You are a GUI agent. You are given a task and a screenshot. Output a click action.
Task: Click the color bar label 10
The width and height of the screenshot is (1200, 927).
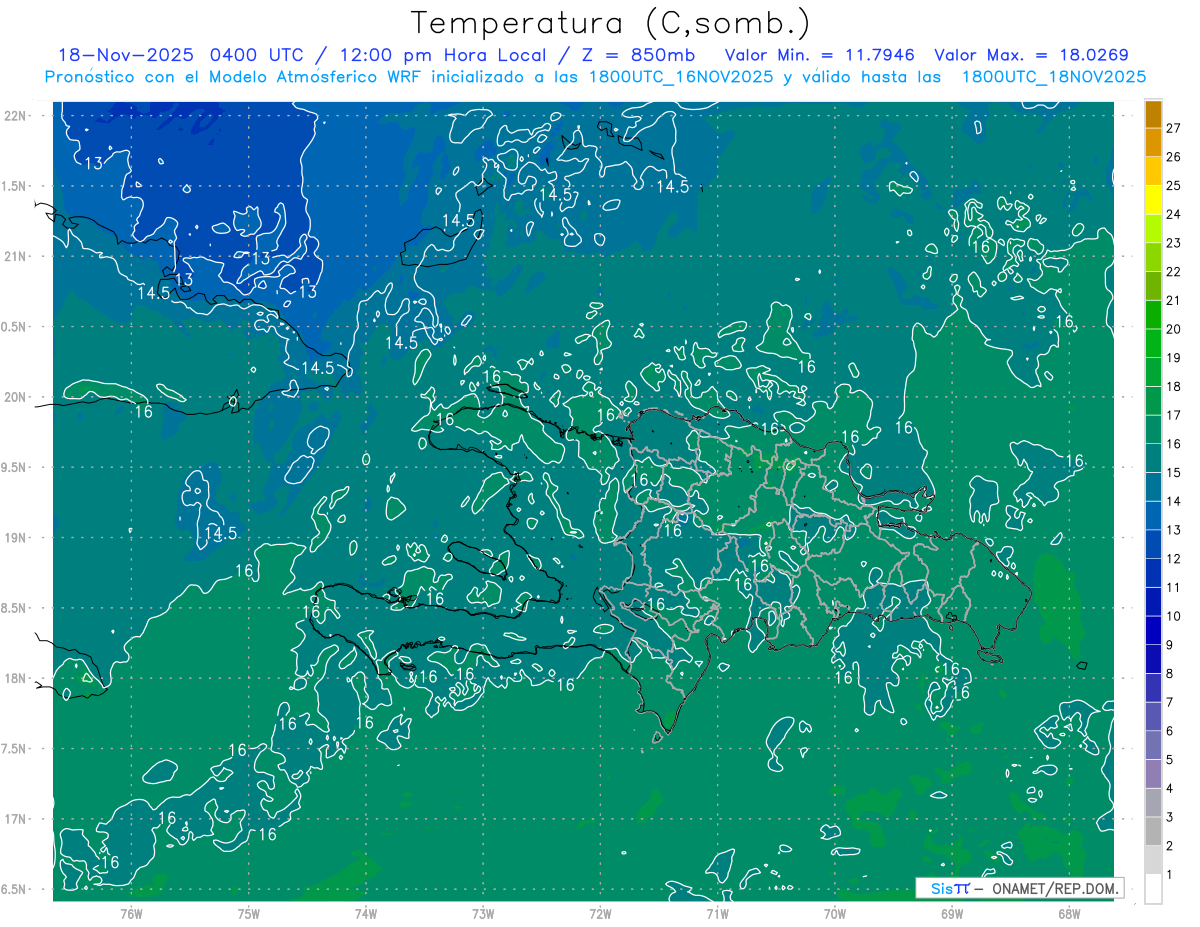[1174, 616]
